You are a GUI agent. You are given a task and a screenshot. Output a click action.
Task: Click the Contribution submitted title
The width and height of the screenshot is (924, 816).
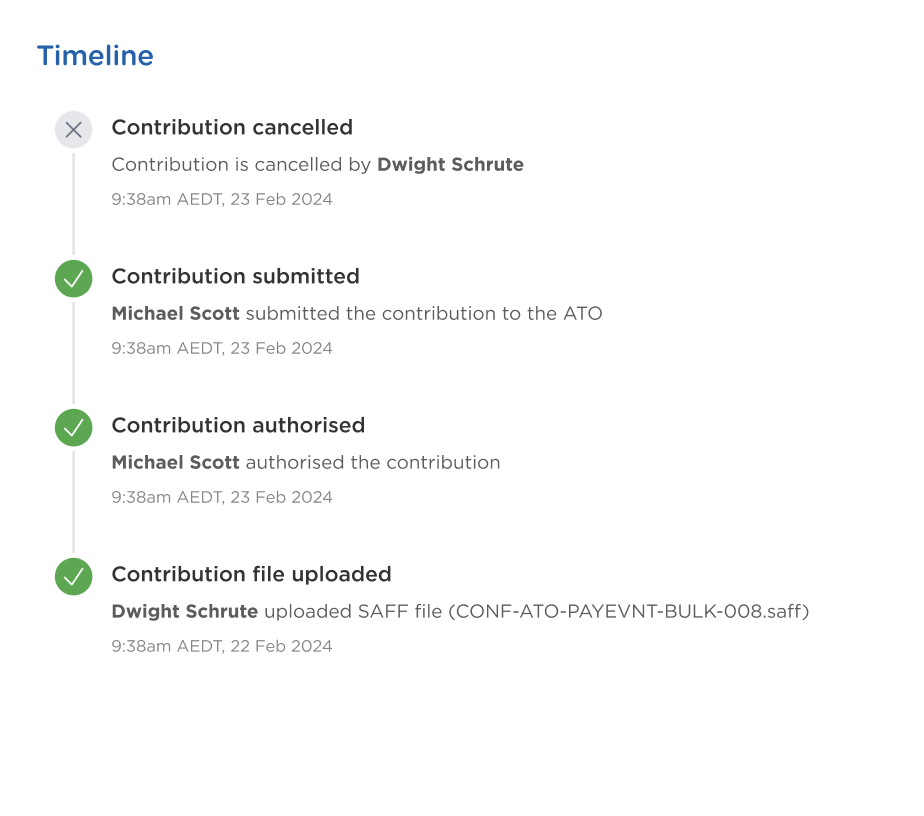click(x=235, y=276)
